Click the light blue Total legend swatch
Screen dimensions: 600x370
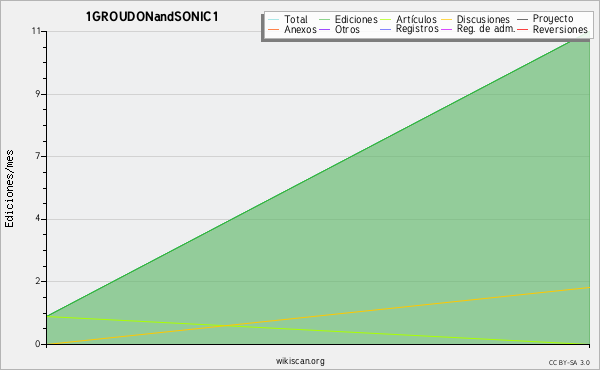tap(274, 20)
